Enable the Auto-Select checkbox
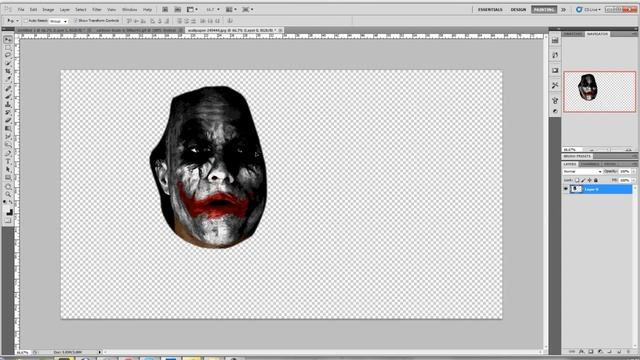Screen dimensions: 640x360 (26, 20)
